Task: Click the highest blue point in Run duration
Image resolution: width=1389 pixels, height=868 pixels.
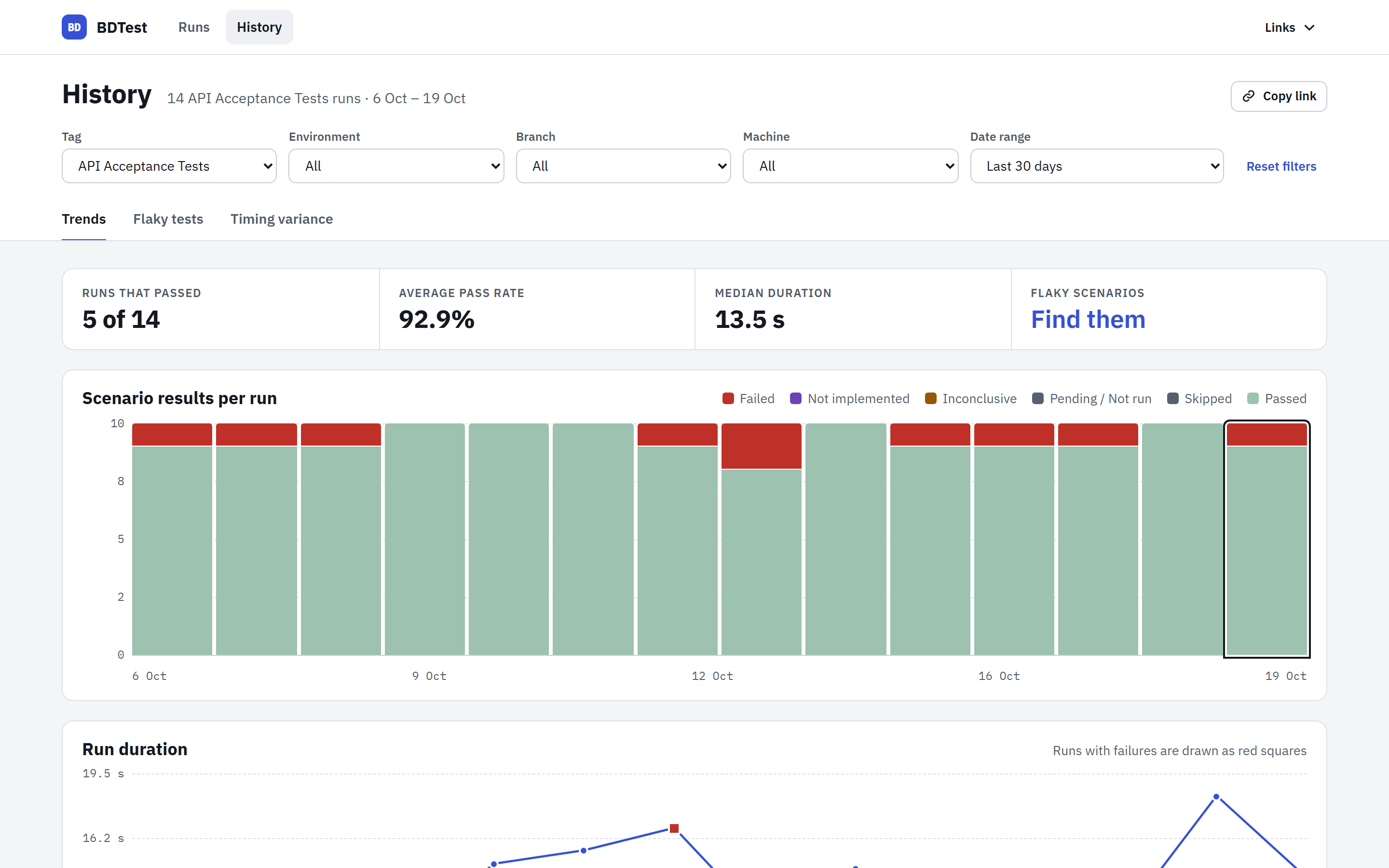Action: coord(1216,797)
